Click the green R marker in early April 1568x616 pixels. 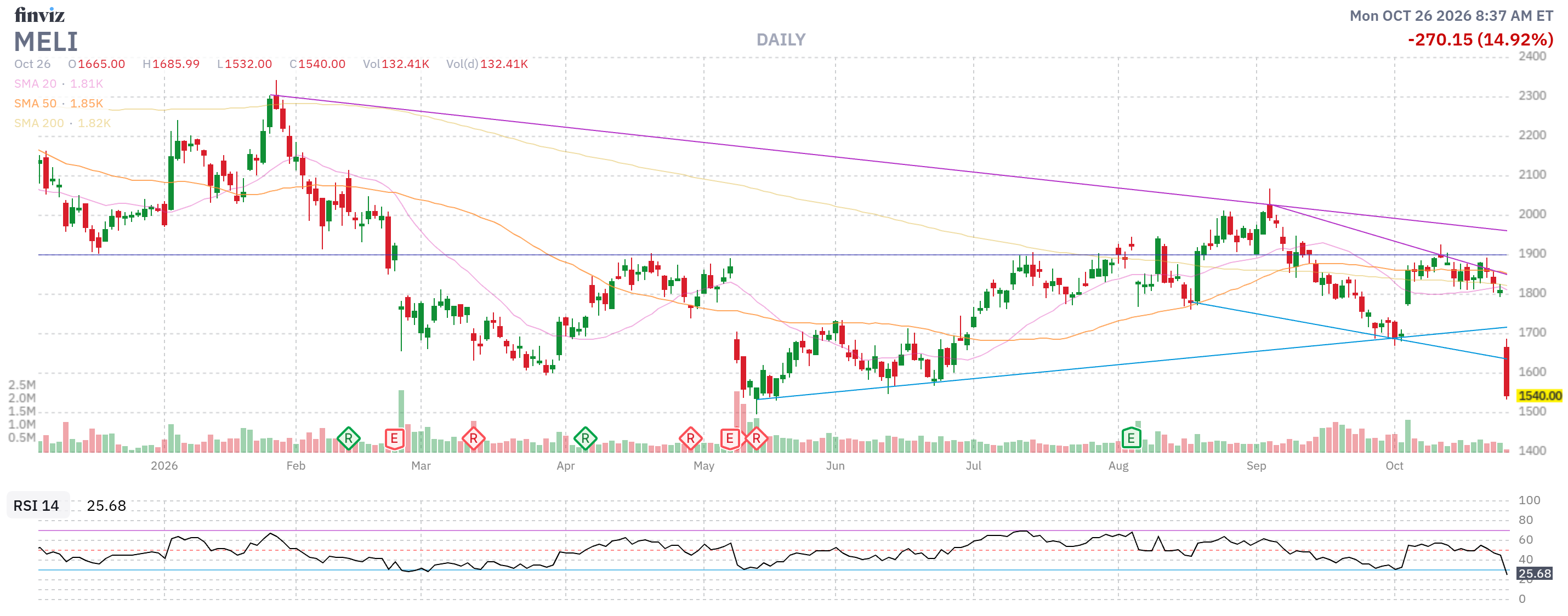pos(585,438)
